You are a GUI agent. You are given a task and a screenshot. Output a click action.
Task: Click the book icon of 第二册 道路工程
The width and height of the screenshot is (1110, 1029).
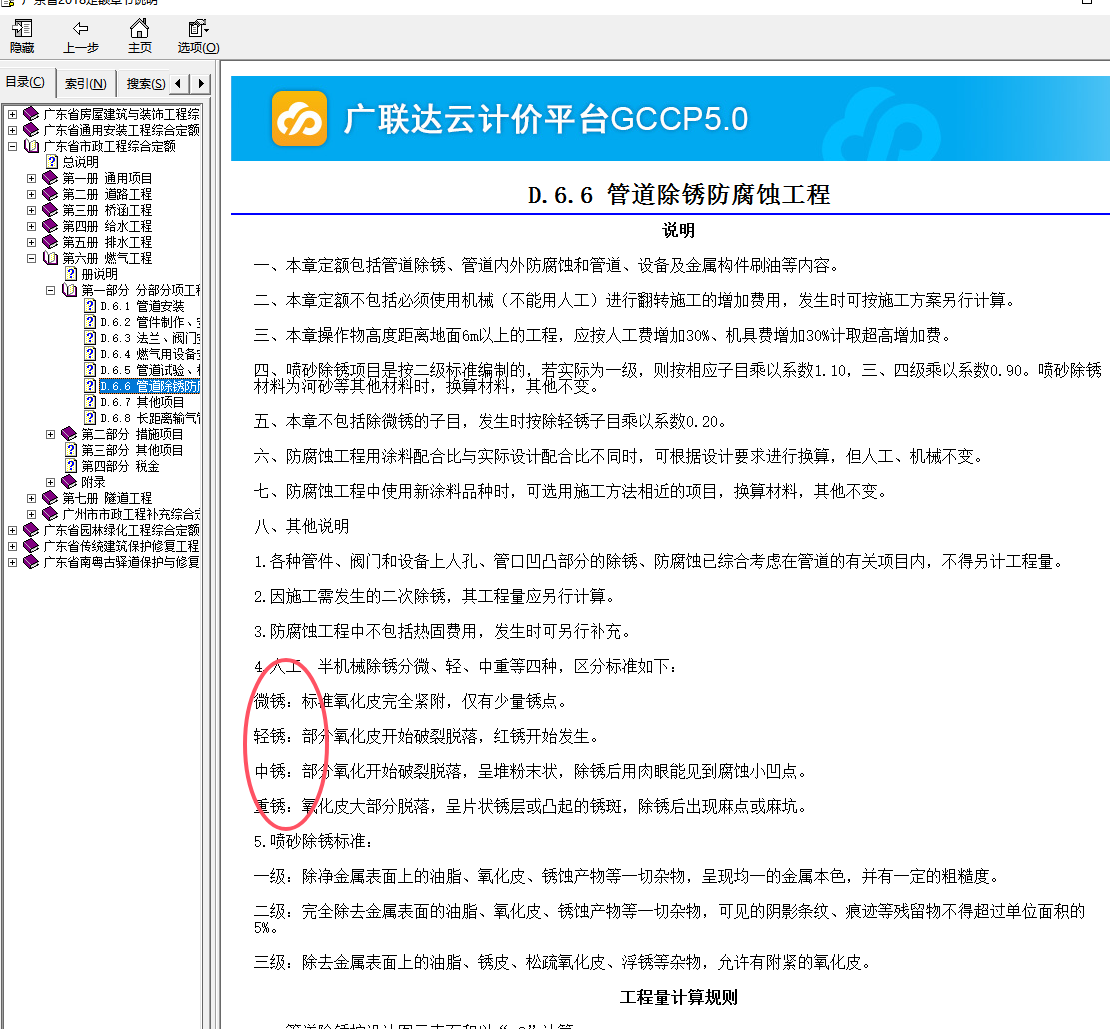(x=50, y=194)
